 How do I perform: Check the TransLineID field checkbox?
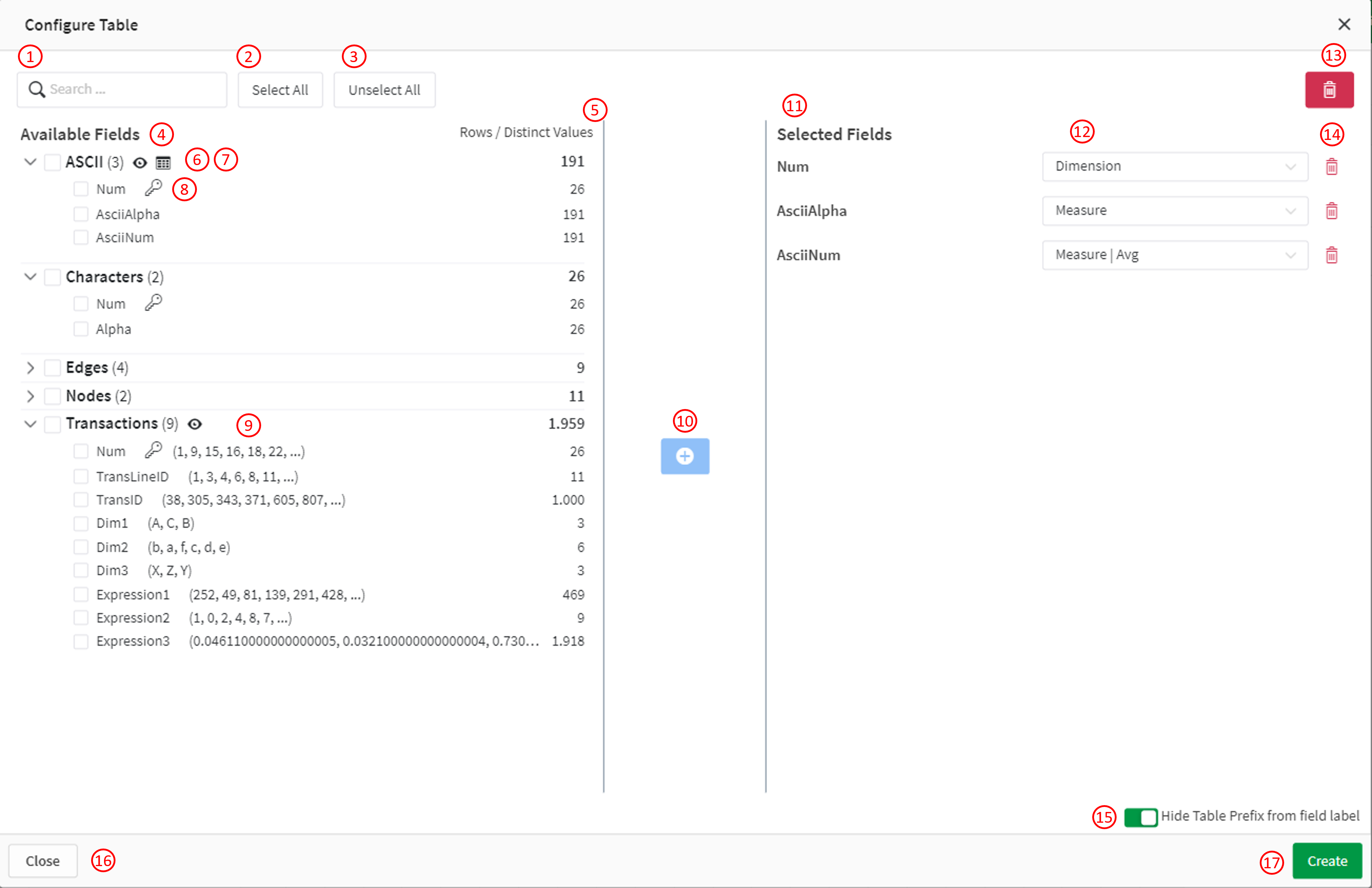[x=81, y=477]
